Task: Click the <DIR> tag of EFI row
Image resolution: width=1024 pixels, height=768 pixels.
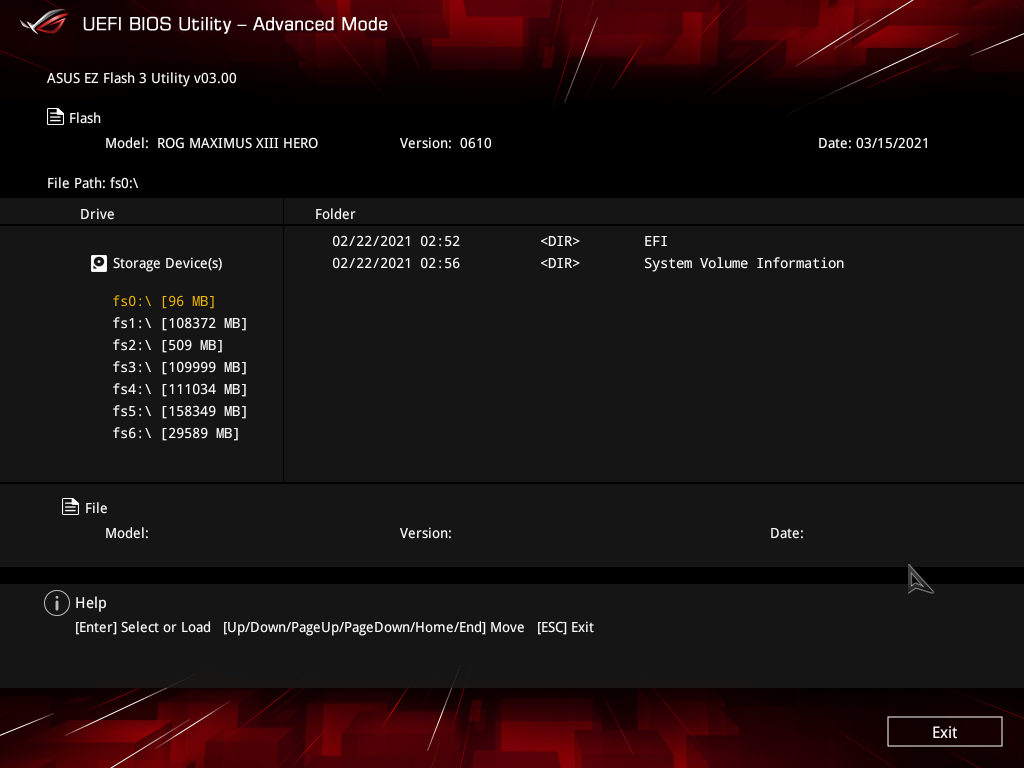Action: [x=560, y=241]
